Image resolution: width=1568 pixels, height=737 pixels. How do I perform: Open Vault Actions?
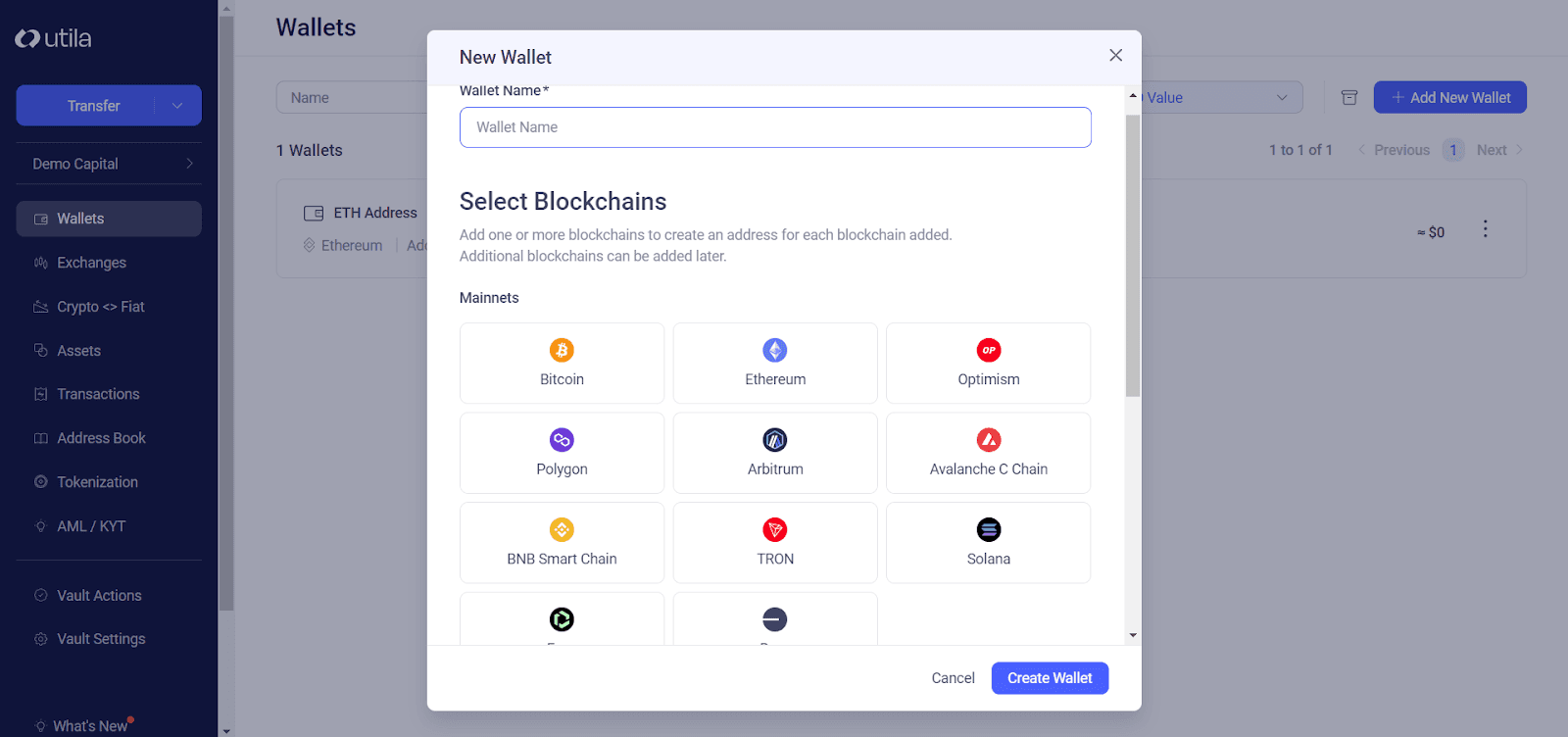tap(98, 595)
